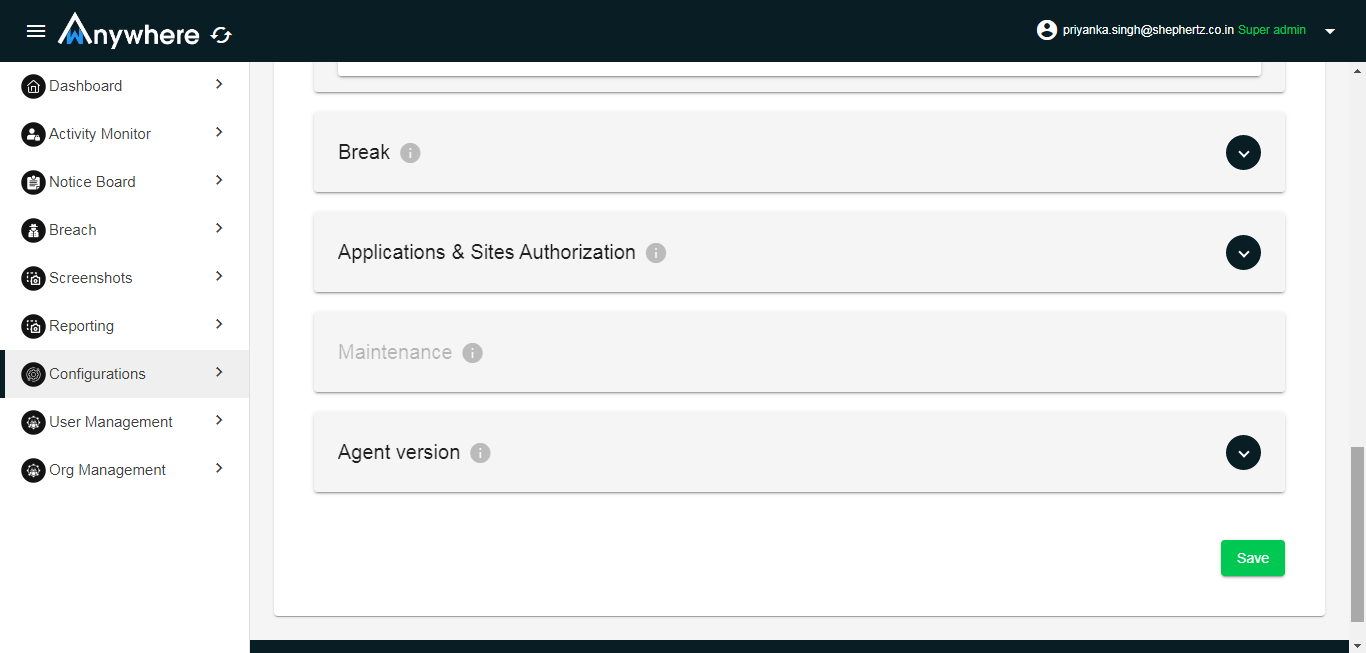Click the user account avatar icon
The height and width of the screenshot is (653, 1366).
coord(1047,30)
